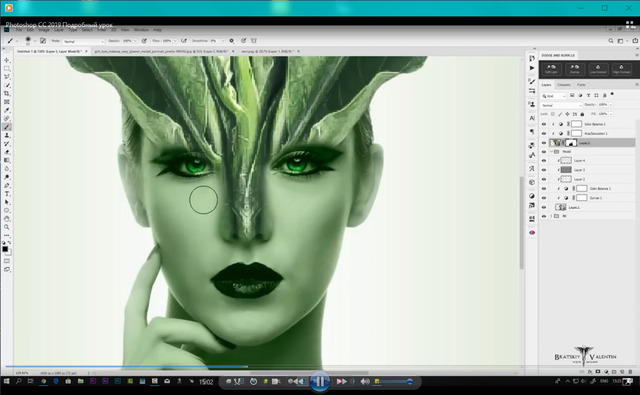Hide the Color Balance 1 layer
The image size is (640, 395).
tap(544, 189)
